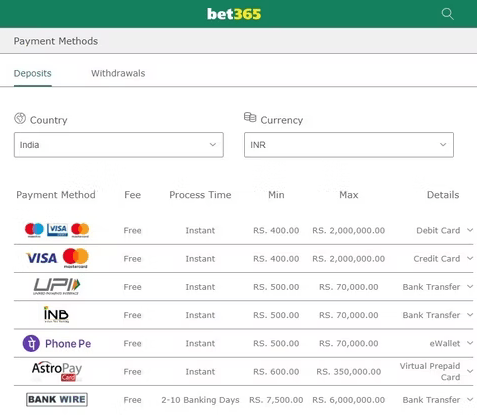Select the VISA Mastercard credit card logo
This screenshot has width=477, height=415.
[57, 258]
